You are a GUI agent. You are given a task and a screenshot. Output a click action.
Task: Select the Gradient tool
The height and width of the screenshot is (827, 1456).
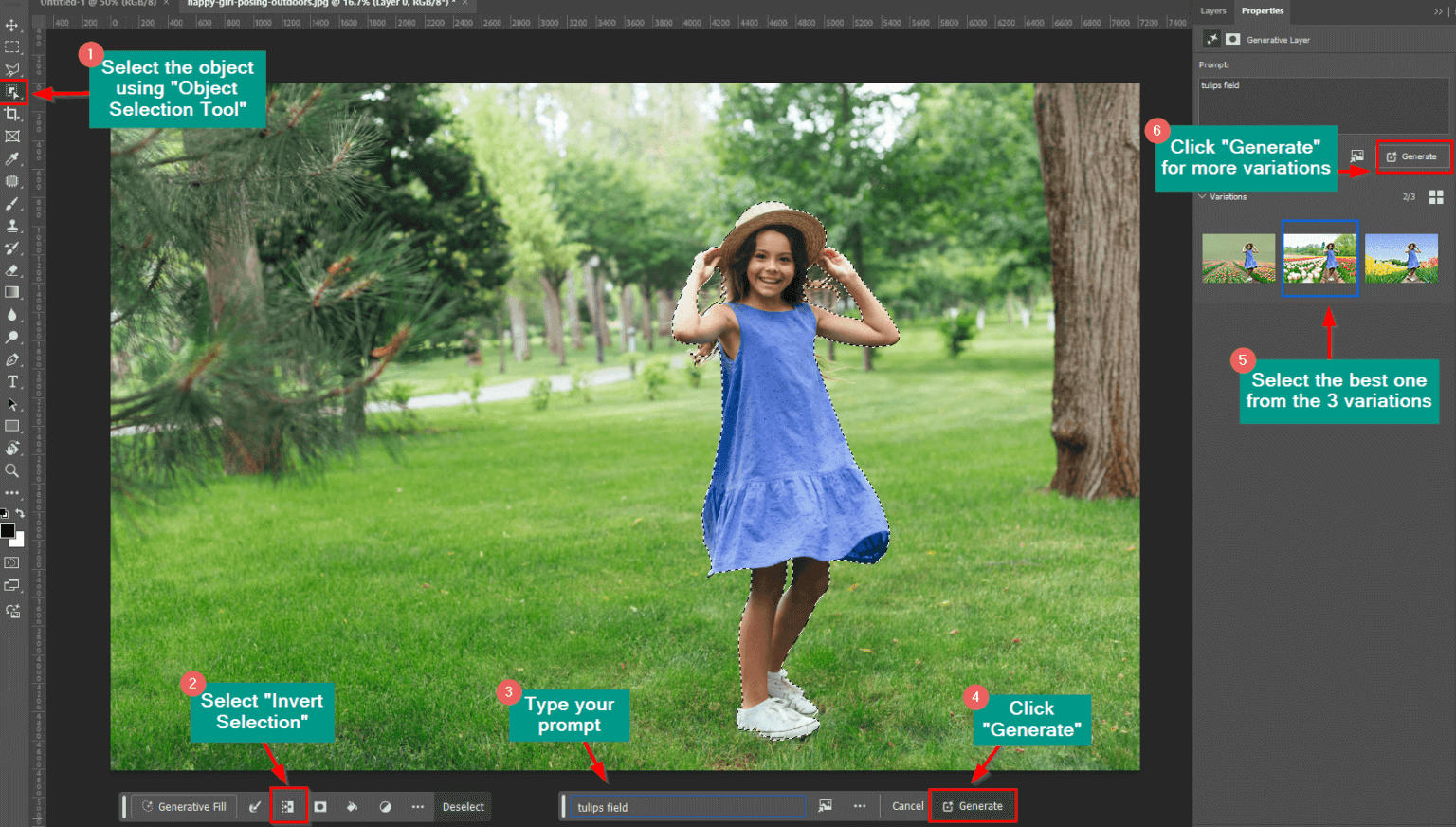[12, 292]
